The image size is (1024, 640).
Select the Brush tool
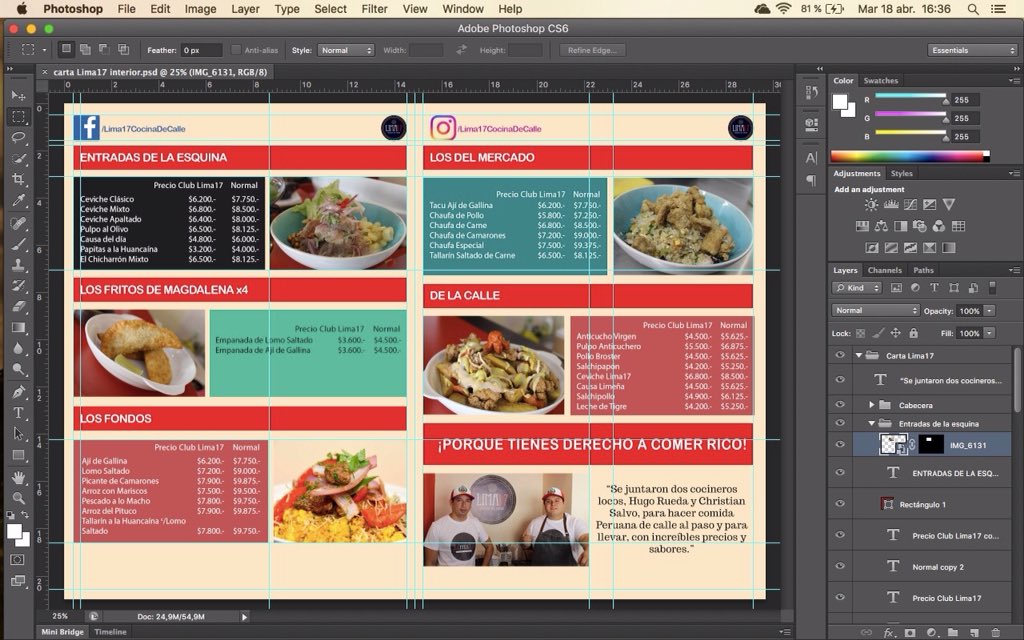click(18, 244)
